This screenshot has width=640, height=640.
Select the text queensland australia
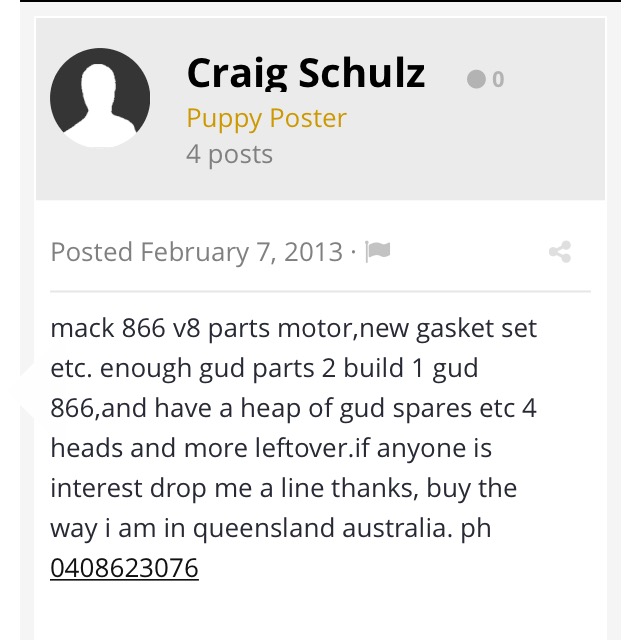[x=322, y=528]
